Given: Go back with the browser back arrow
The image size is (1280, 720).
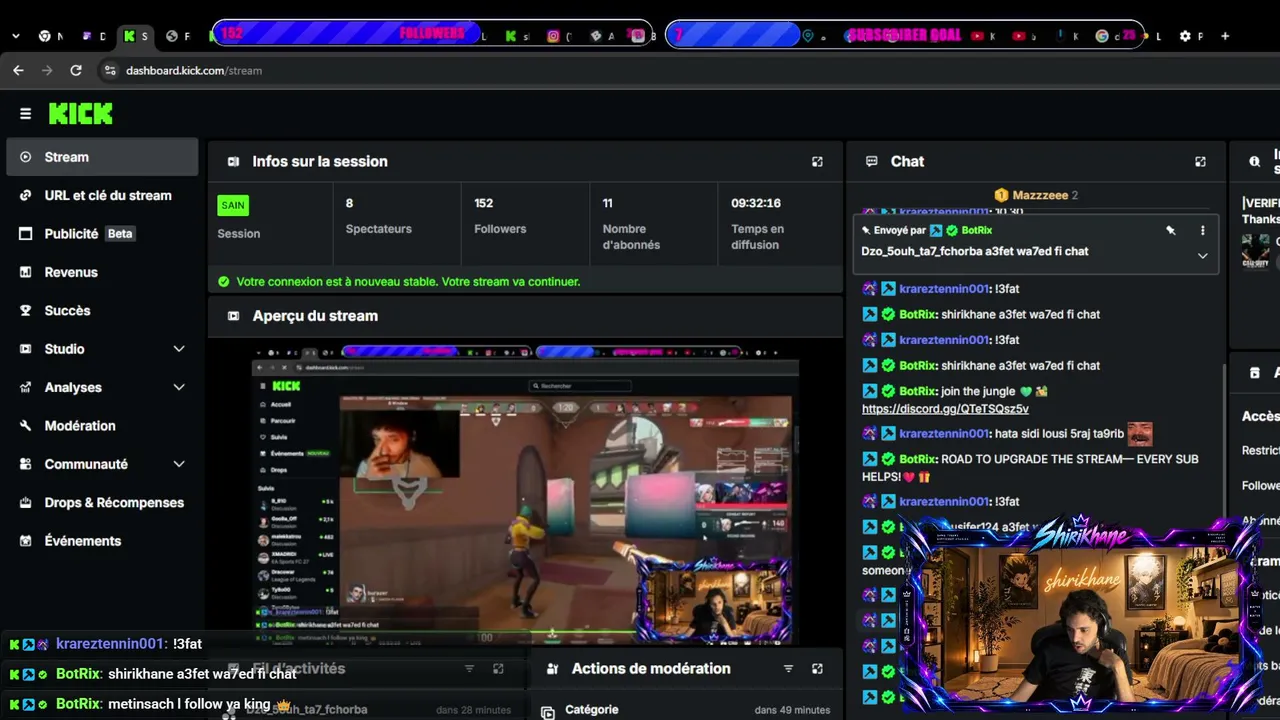Looking at the screenshot, I should (18, 70).
